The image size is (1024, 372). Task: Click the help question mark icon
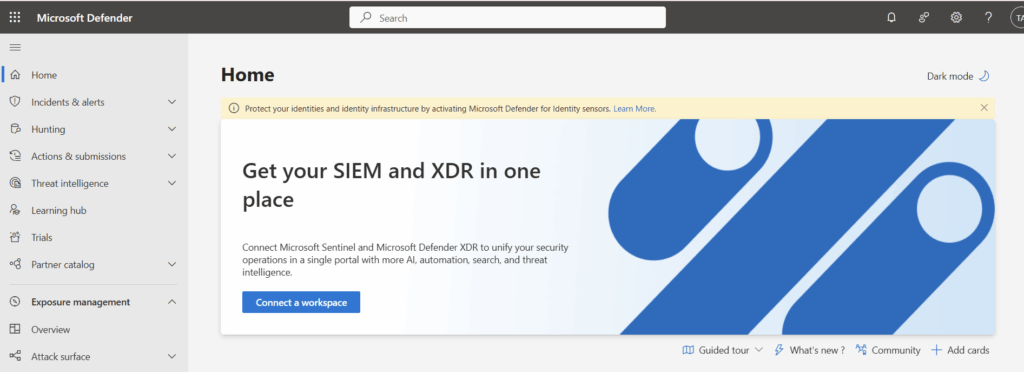[989, 18]
